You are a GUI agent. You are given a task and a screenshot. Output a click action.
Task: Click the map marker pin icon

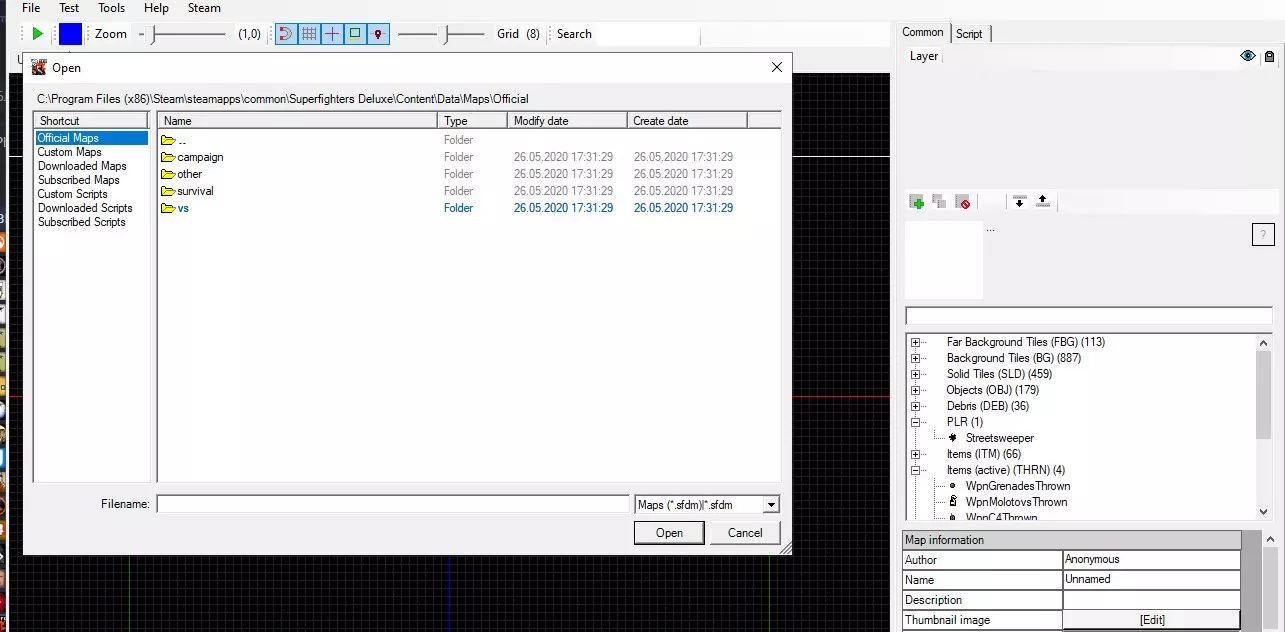pyautogui.click(x=377, y=34)
